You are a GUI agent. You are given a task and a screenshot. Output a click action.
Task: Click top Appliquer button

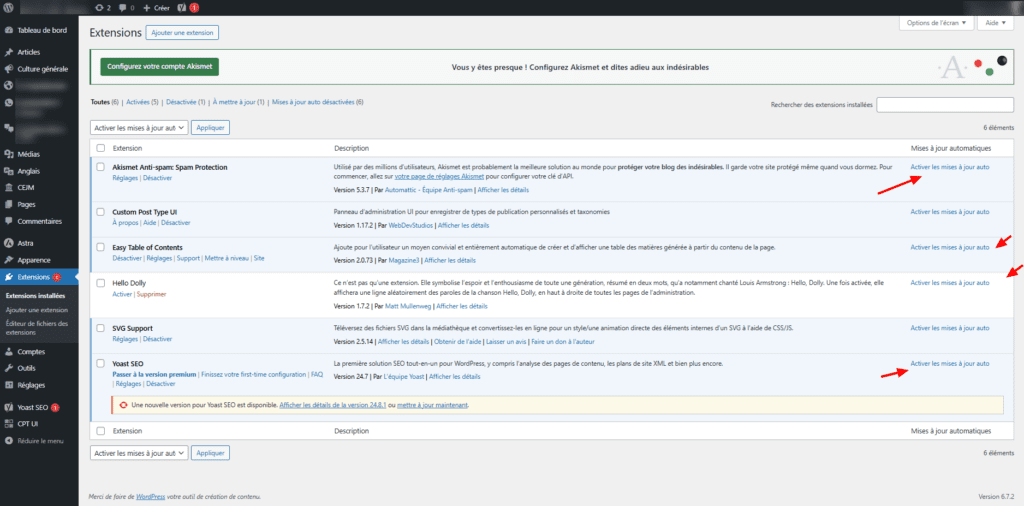pyautogui.click(x=211, y=129)
